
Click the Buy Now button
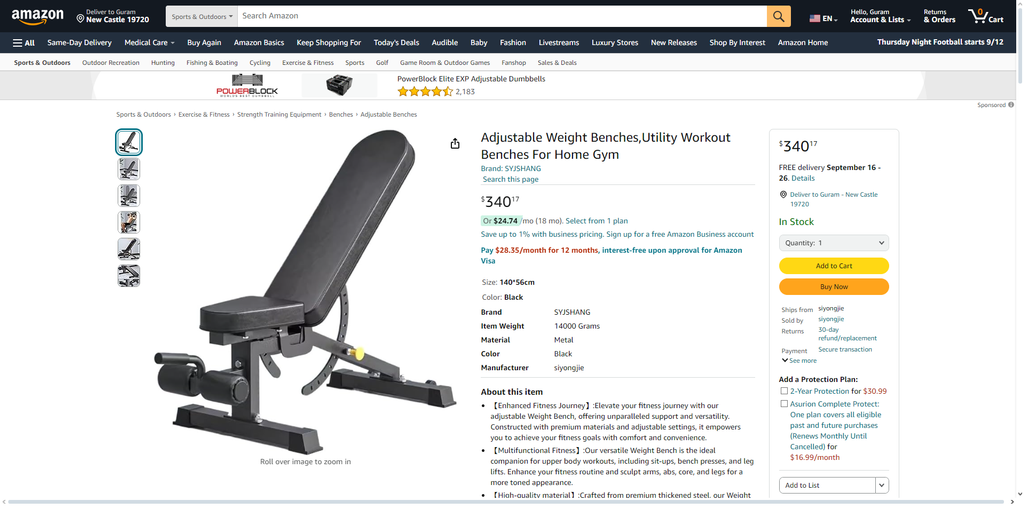[833, 287]
